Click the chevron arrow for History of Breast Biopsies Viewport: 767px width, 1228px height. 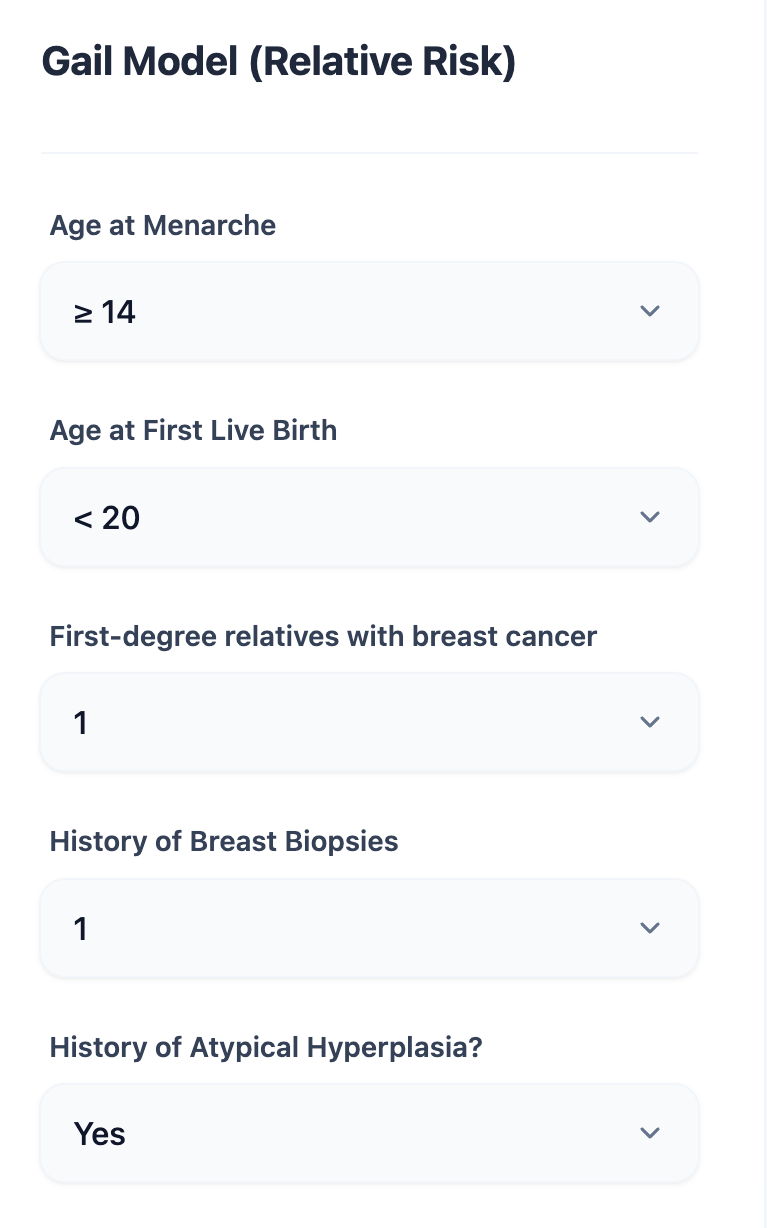pos(650,928)
